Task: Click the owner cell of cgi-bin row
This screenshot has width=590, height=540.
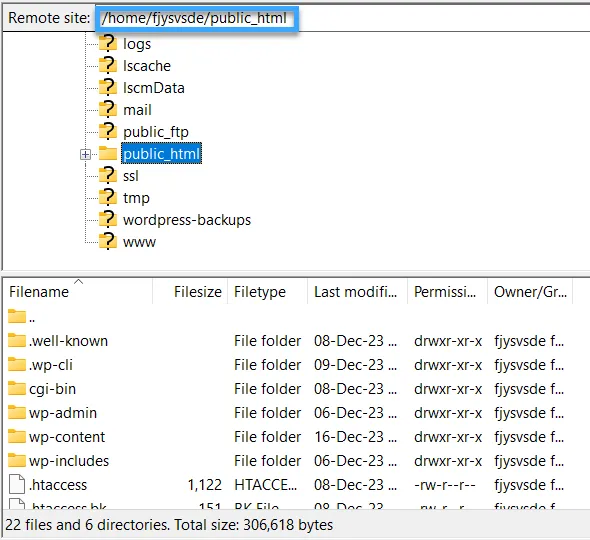Action: pos(529,389)
